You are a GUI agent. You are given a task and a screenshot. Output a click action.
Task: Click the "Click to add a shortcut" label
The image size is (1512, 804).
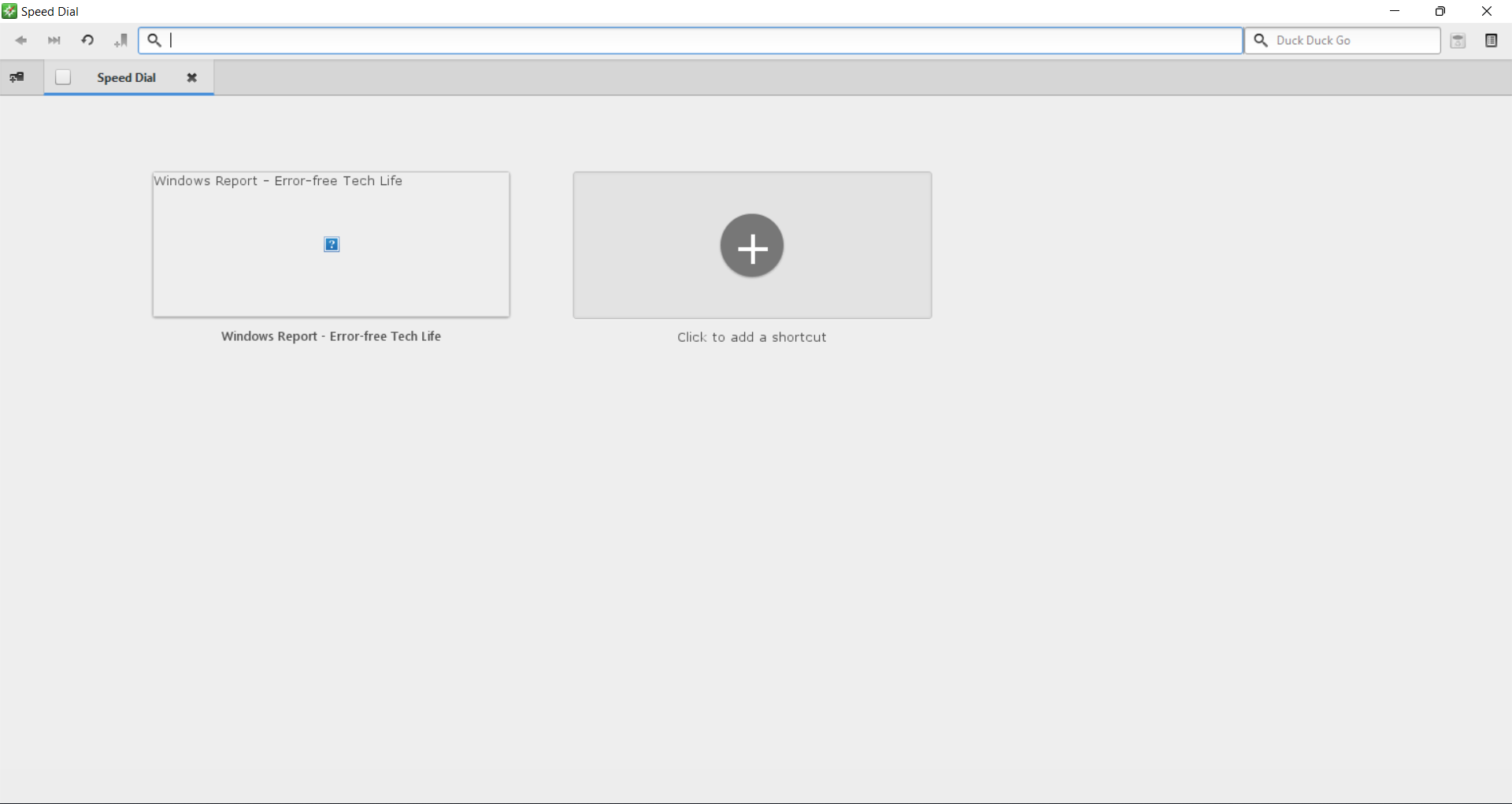[752, 337]
